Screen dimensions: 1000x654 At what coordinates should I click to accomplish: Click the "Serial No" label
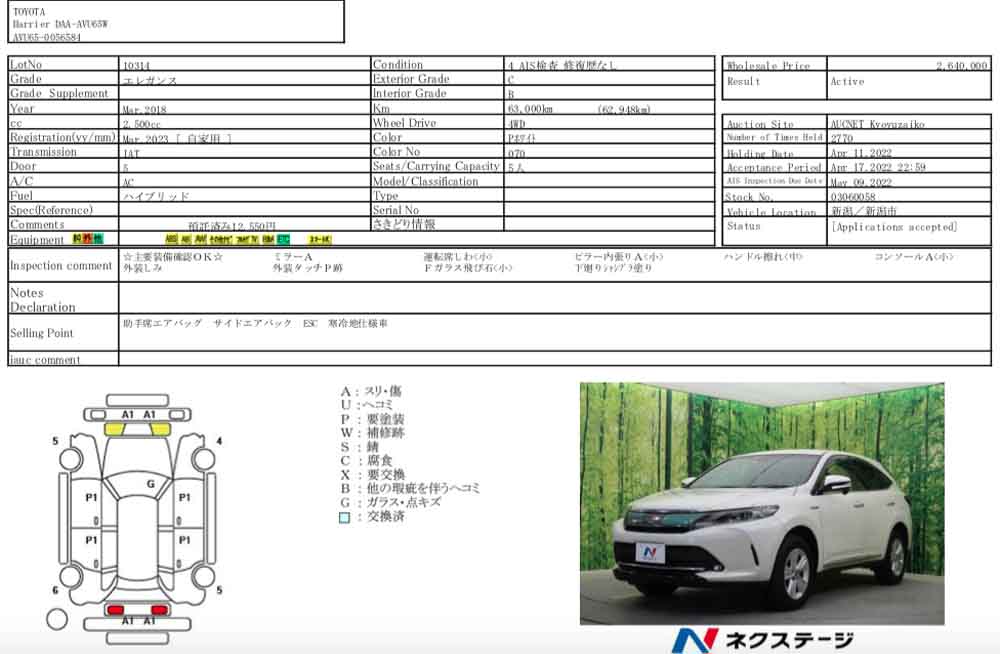(396, 210)
